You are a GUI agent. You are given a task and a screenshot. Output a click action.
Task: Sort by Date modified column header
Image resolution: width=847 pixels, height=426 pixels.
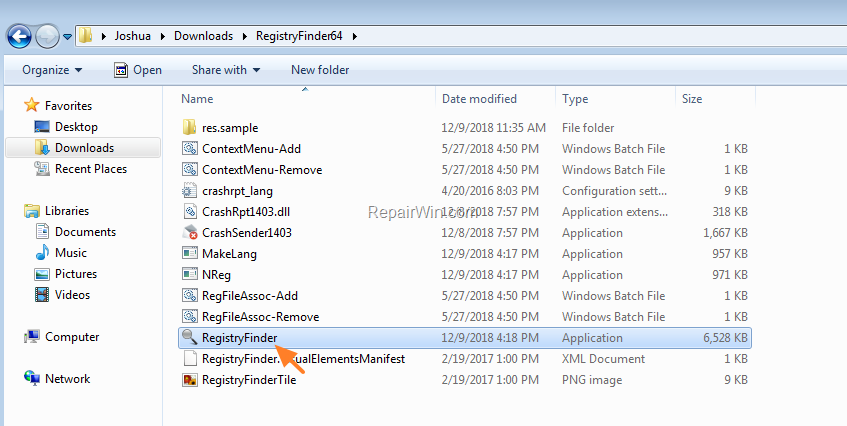[x=479, y=99]
